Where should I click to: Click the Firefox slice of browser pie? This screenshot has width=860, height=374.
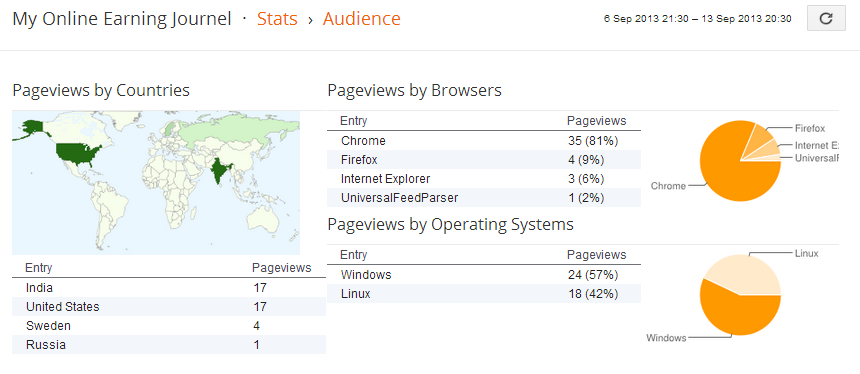click(760, 138)
